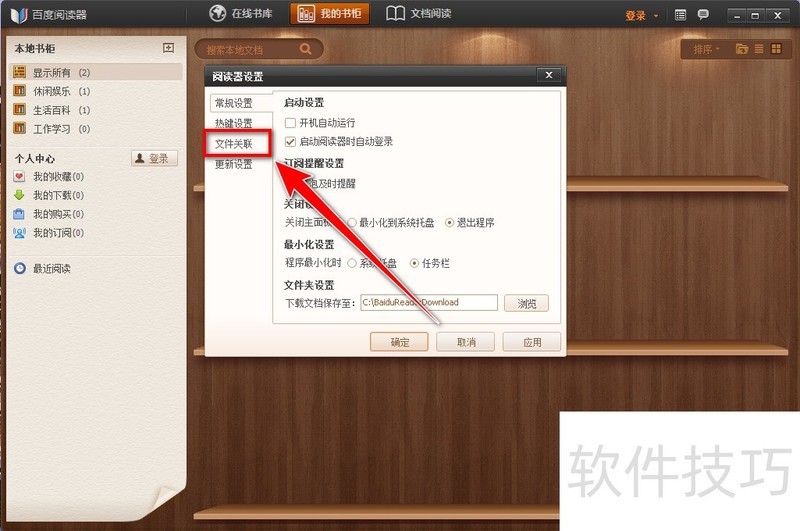Click the add folder icon near 排序
Viewport: 800px width, 531px height.
[742, 49]
